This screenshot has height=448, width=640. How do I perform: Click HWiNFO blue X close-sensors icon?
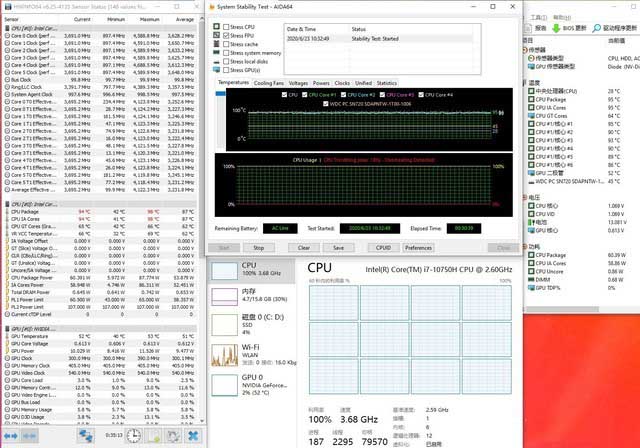193,436
